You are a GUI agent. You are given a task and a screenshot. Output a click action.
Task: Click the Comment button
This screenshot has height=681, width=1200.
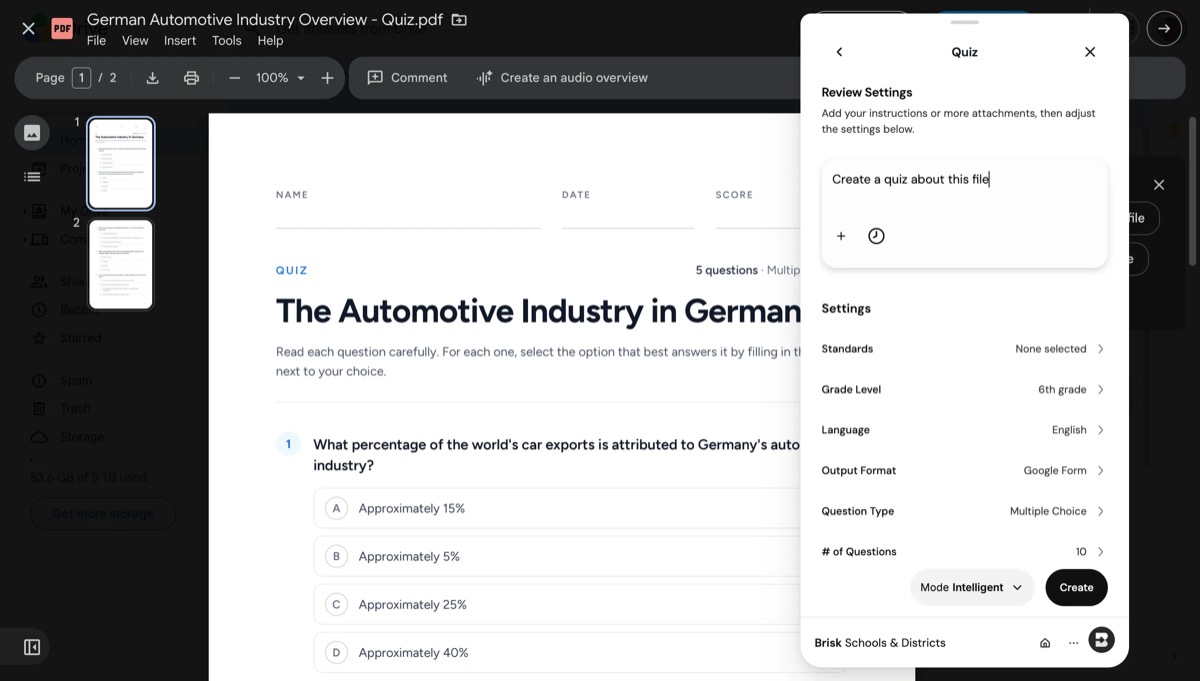(x=407, y=78)
